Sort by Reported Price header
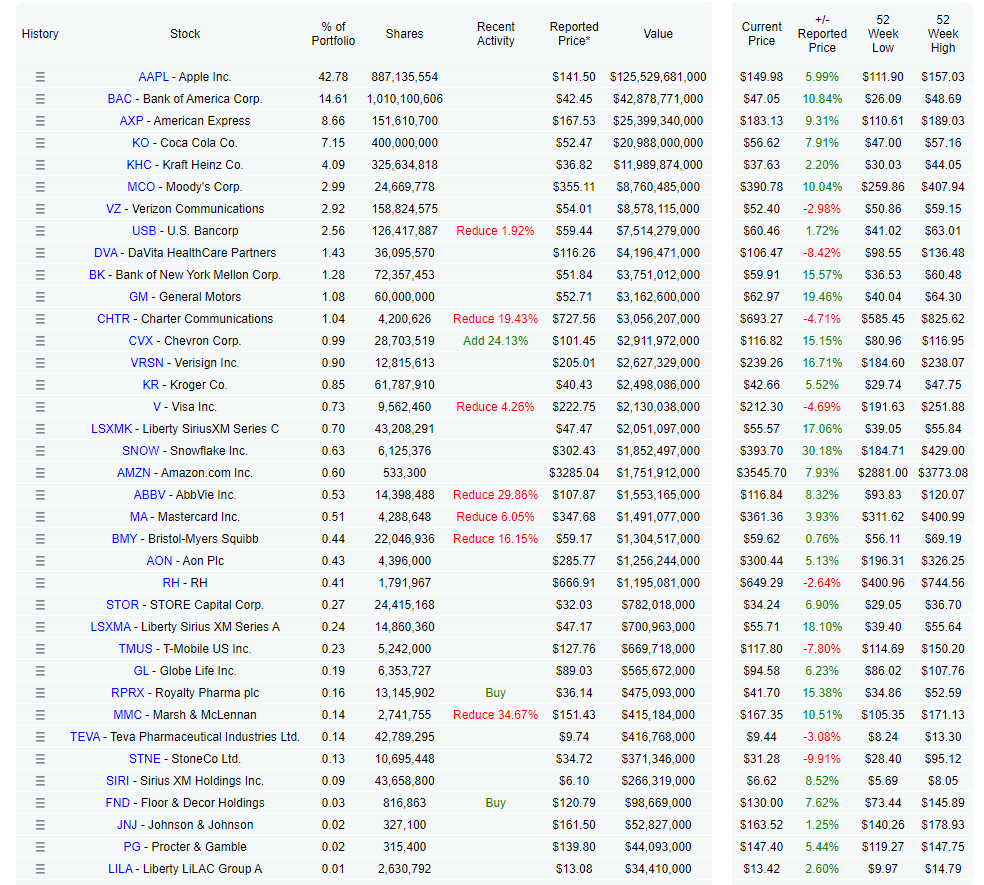The height and width of the screenshot is (885, 984). pyautogui.click(x=574, y=34)
